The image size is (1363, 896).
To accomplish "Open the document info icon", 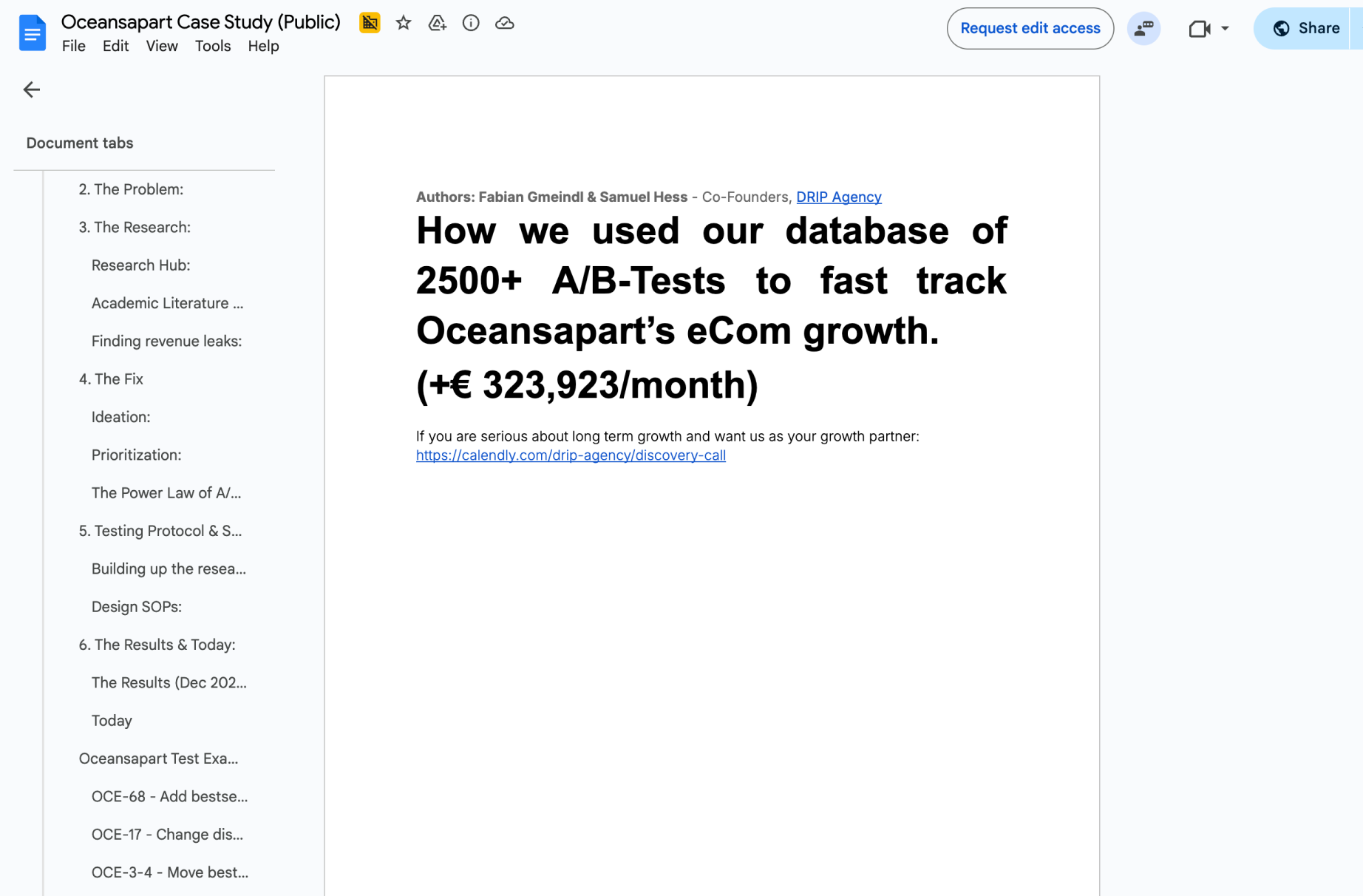I will 470,23.
